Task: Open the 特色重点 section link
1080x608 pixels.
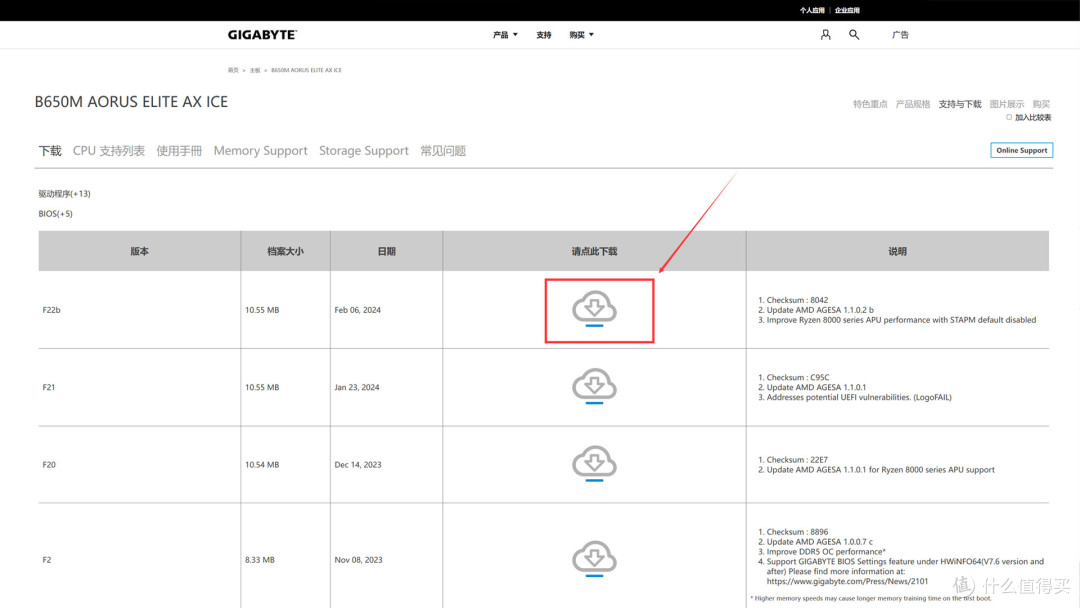Action: click(870, 104)
